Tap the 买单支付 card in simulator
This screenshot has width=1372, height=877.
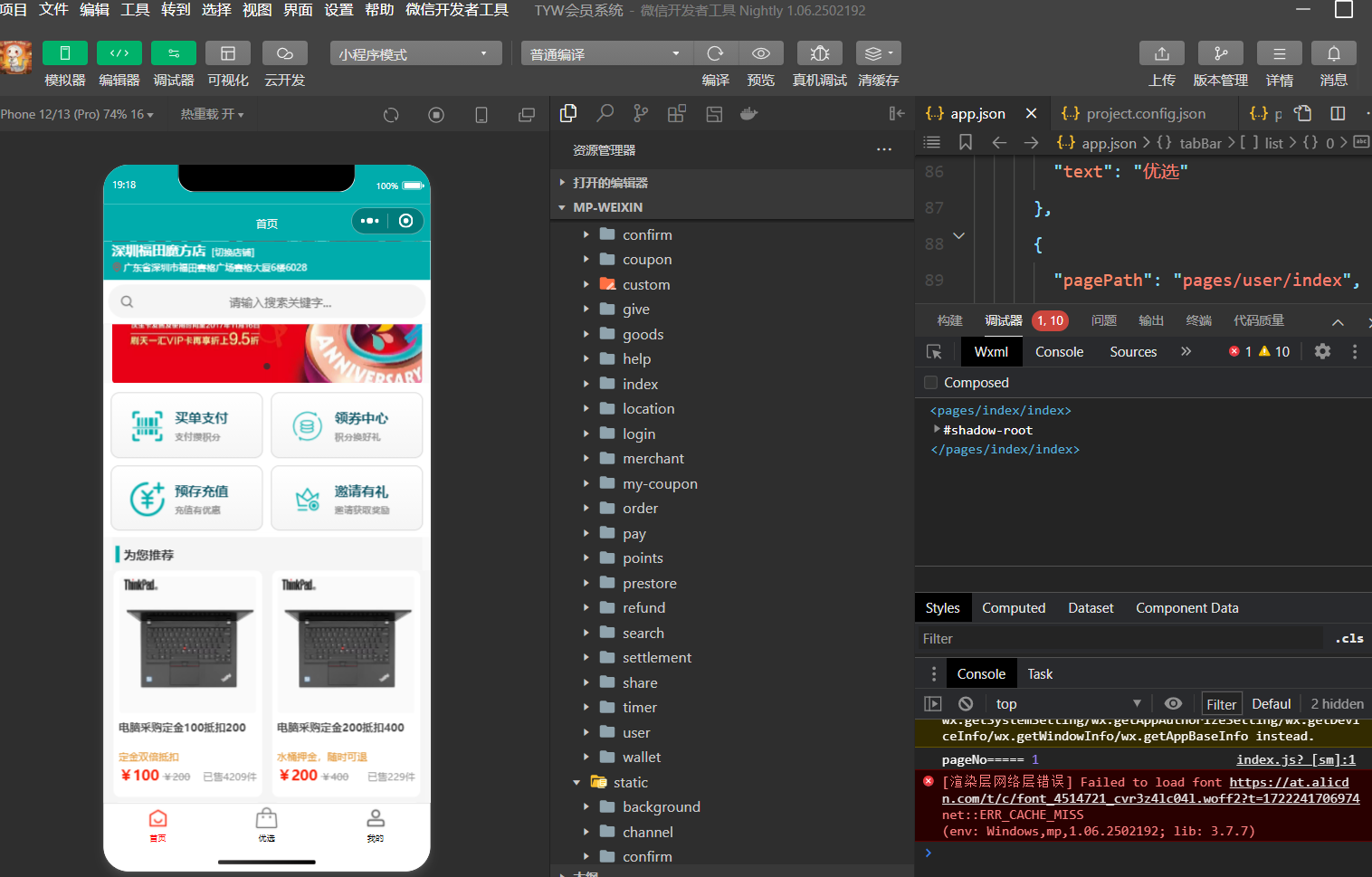click(x=186, y=425)
